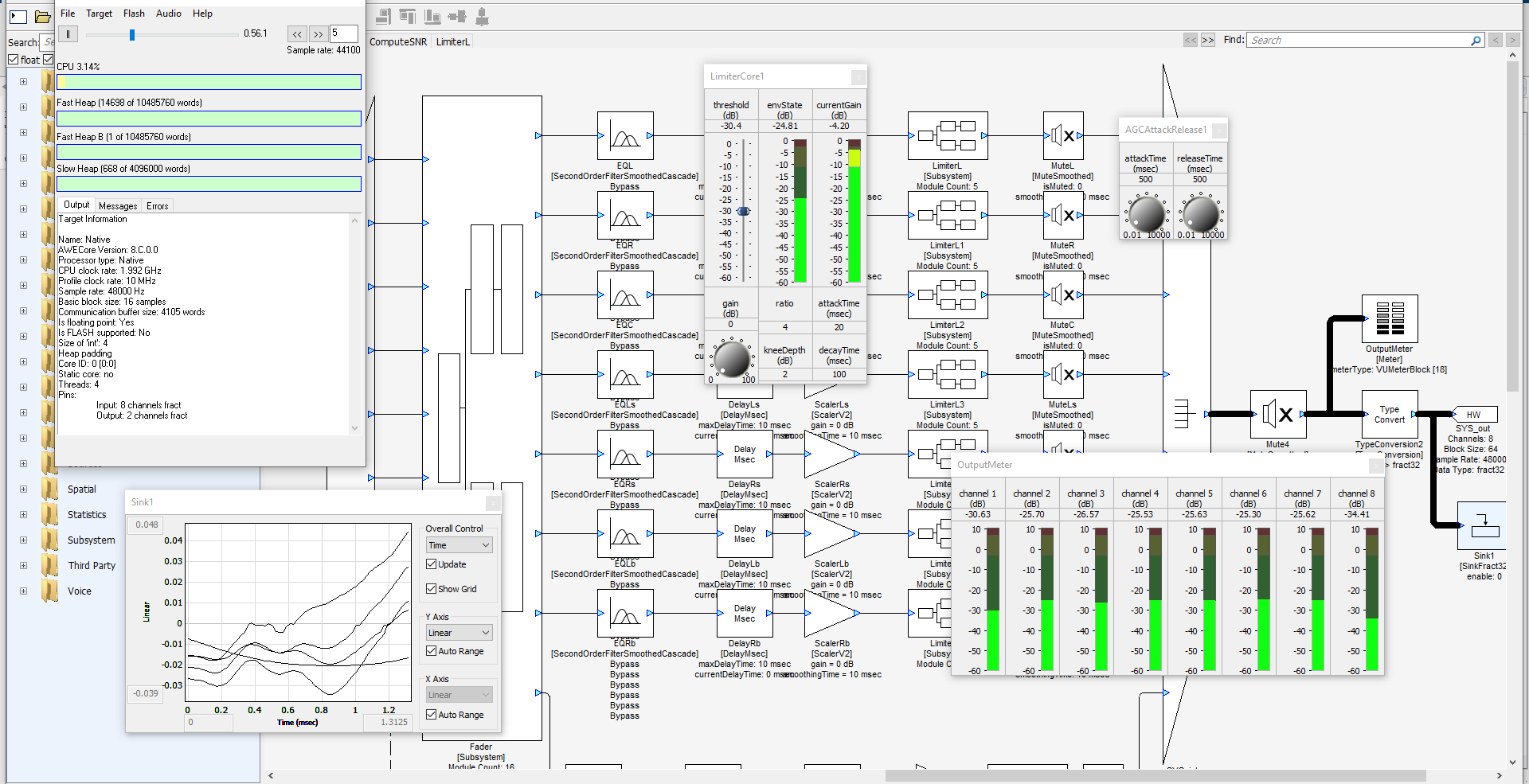Select the Type Convert module icon
The height and width of the screenshot is (784, 1529).
pos(1390,414)
